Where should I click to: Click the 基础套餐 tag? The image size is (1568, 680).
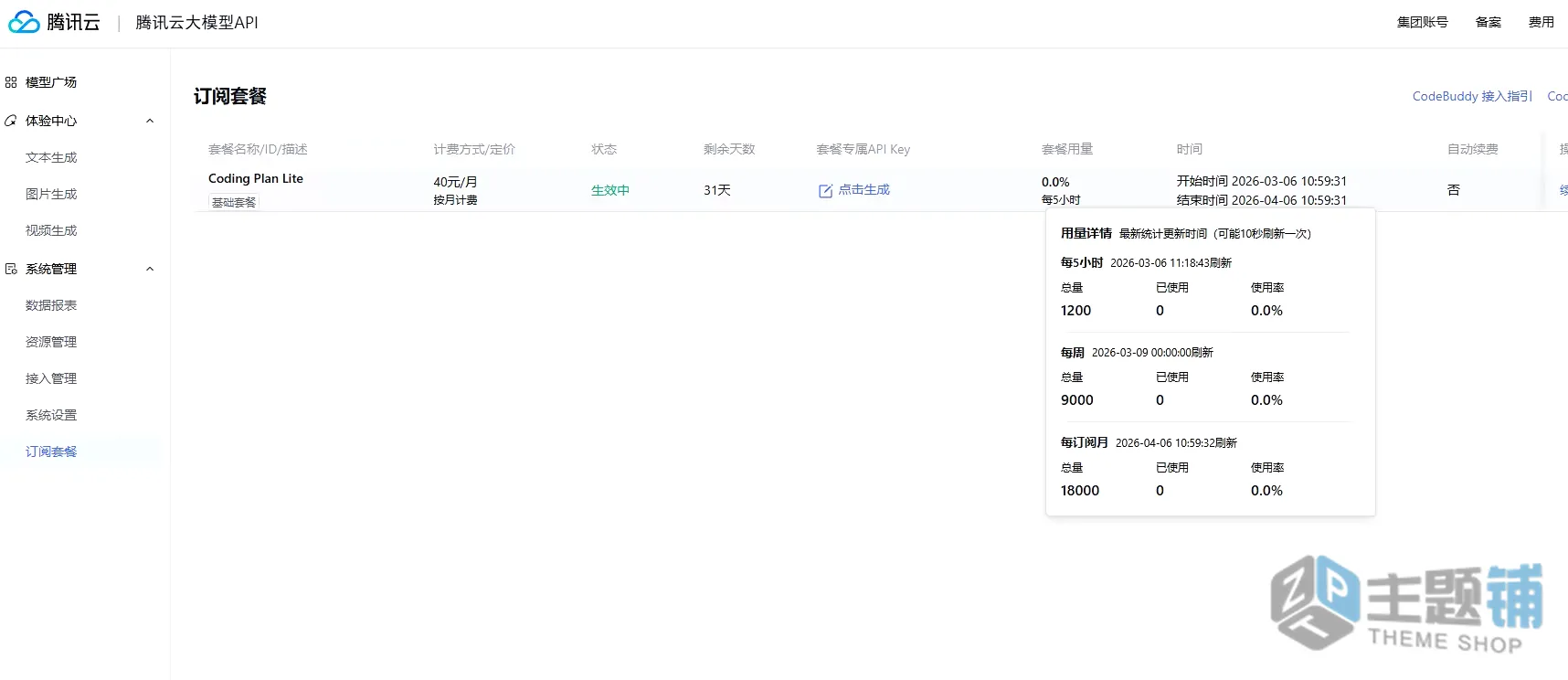[x=234, y=202]
